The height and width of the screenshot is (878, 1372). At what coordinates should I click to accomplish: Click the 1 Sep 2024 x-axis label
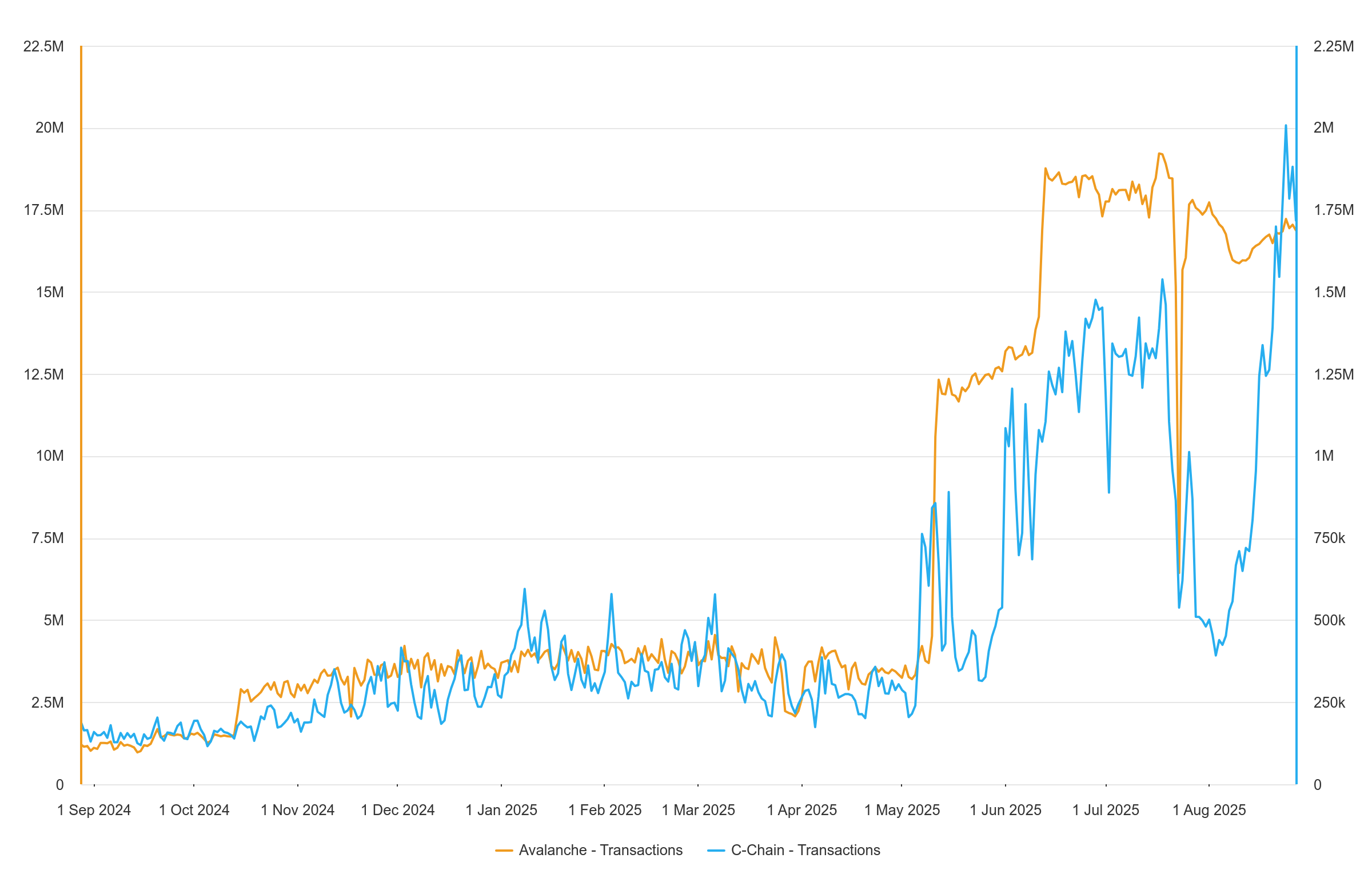(x=94, y=810)
